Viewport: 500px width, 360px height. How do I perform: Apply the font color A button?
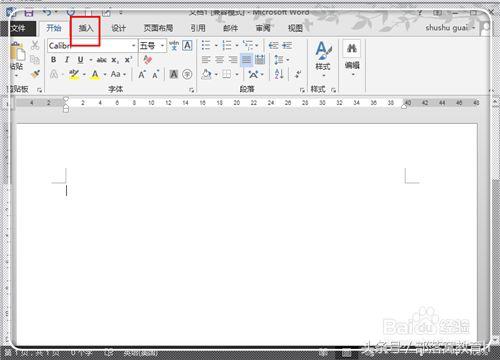pyautogui.click(x=95, y=74)
